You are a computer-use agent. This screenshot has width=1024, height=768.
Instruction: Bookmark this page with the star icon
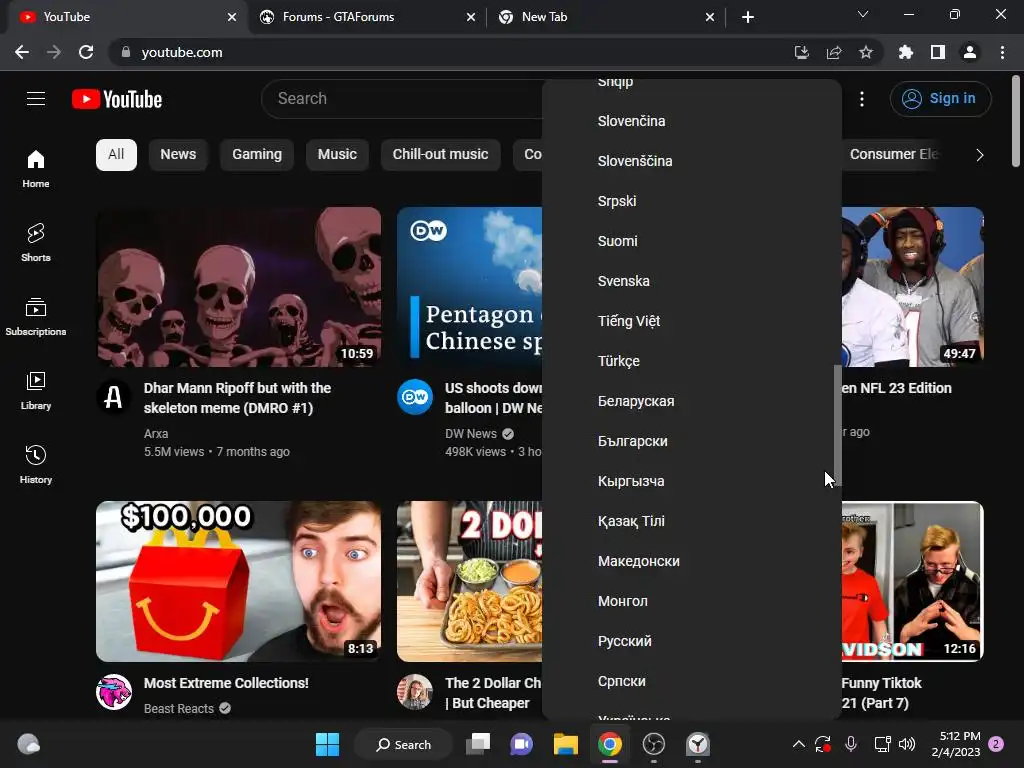tap(866, 52)
